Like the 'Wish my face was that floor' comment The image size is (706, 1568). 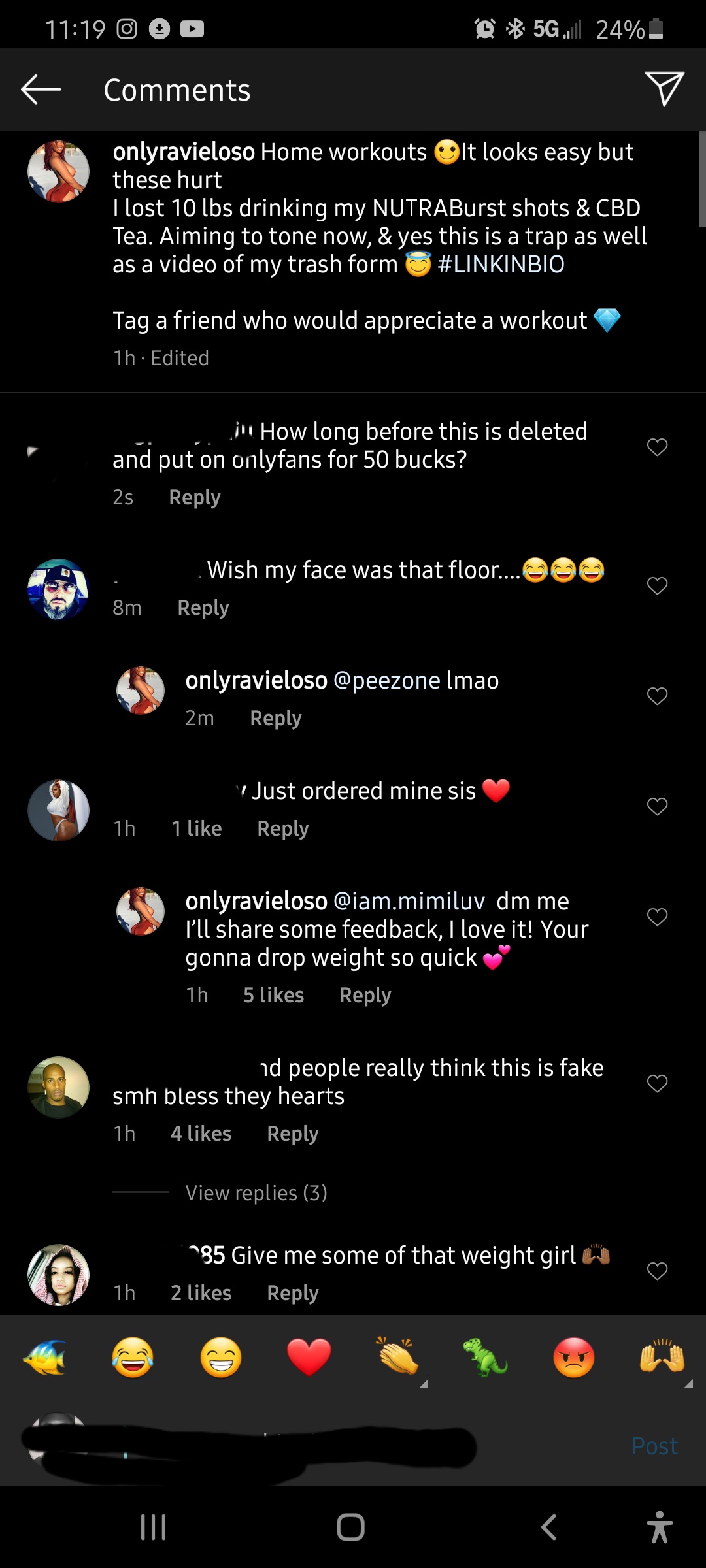click(657, 585)
